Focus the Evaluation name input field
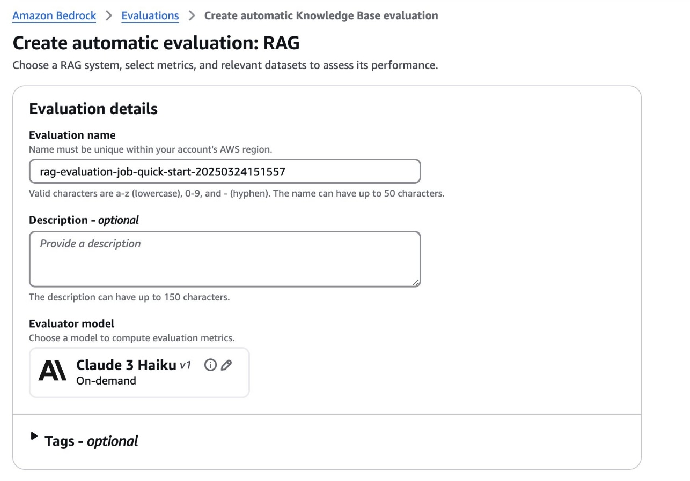 coord(224,171)
